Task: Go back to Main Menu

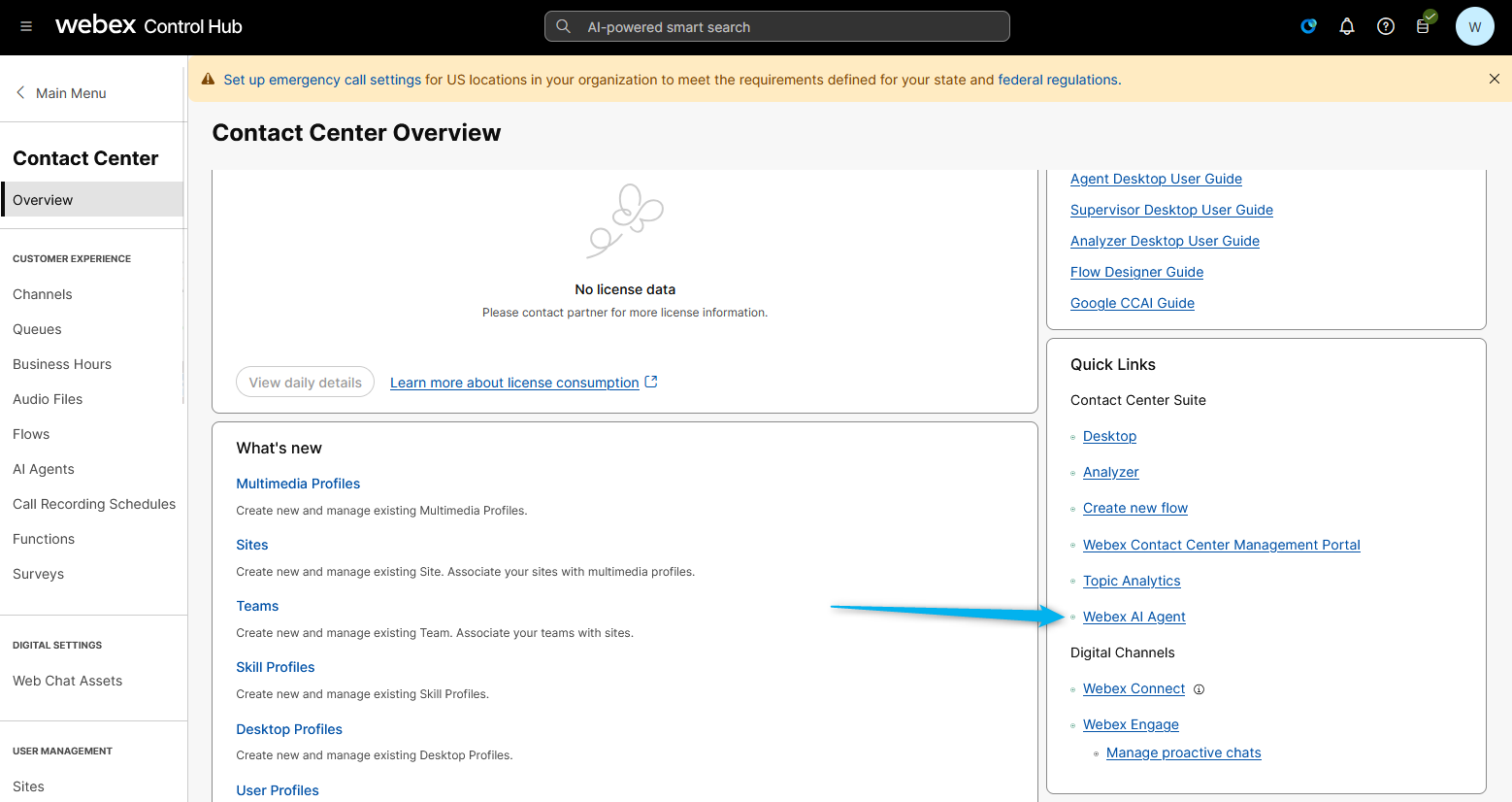Action: point(60,93)
